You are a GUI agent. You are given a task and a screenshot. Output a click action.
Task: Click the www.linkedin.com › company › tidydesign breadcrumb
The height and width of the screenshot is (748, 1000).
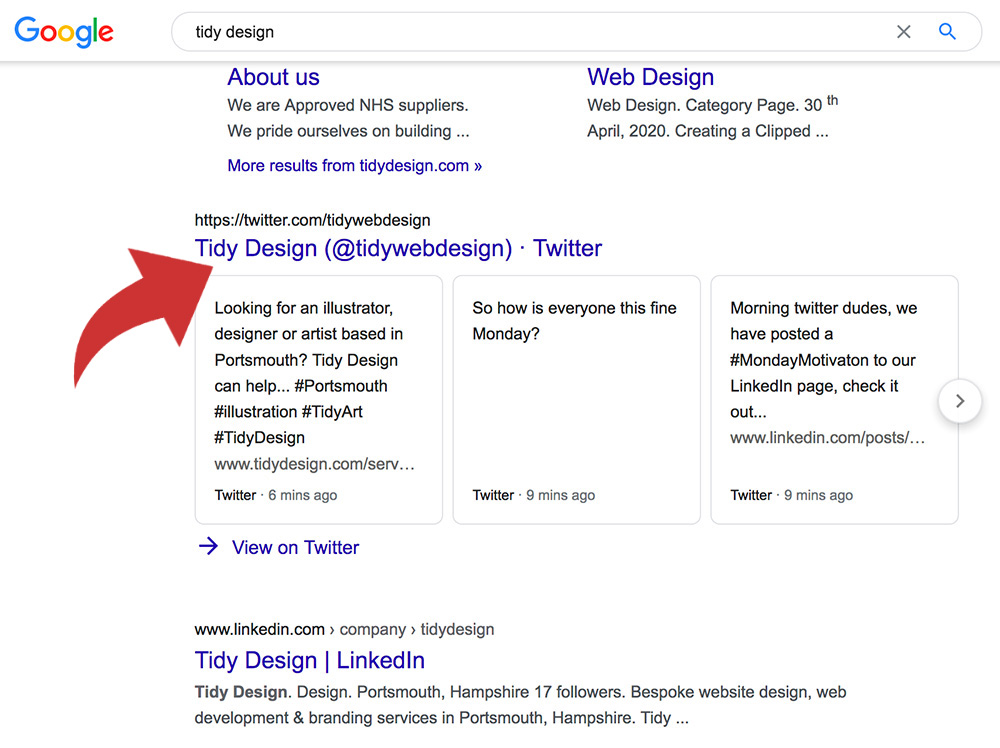pos(344,629)
